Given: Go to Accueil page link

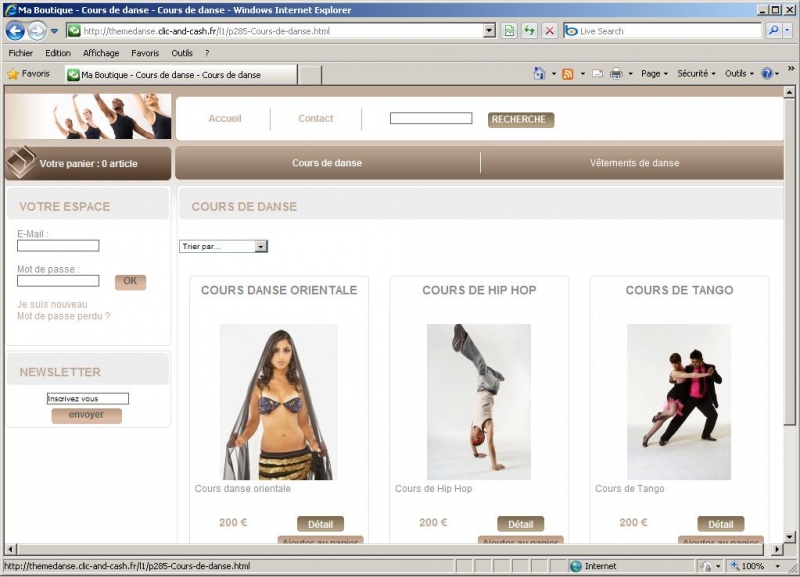Looking at the screenshot, I should pyautogui.click(x=224, y=118).
